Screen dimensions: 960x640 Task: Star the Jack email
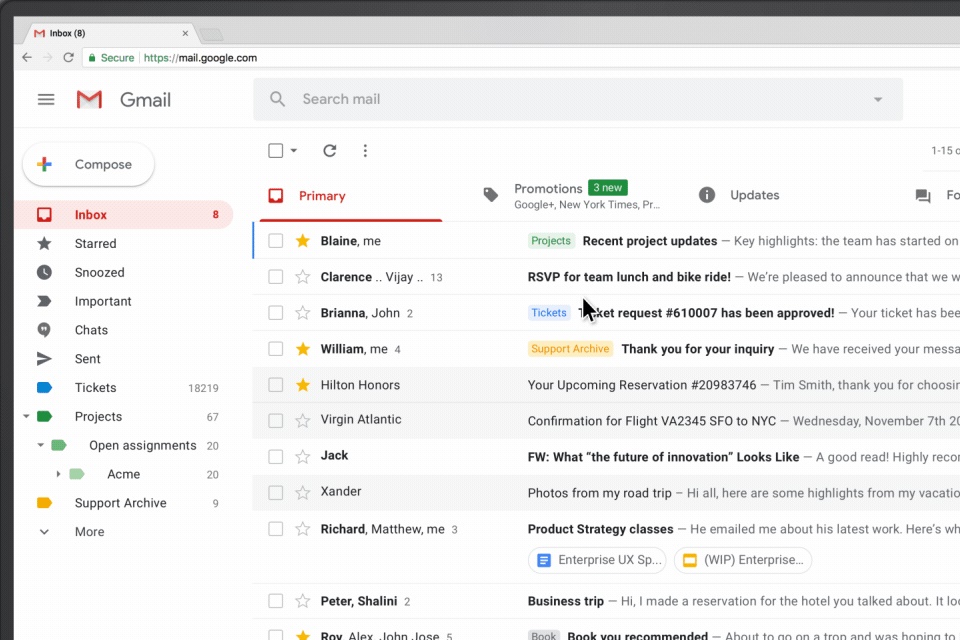302,457
